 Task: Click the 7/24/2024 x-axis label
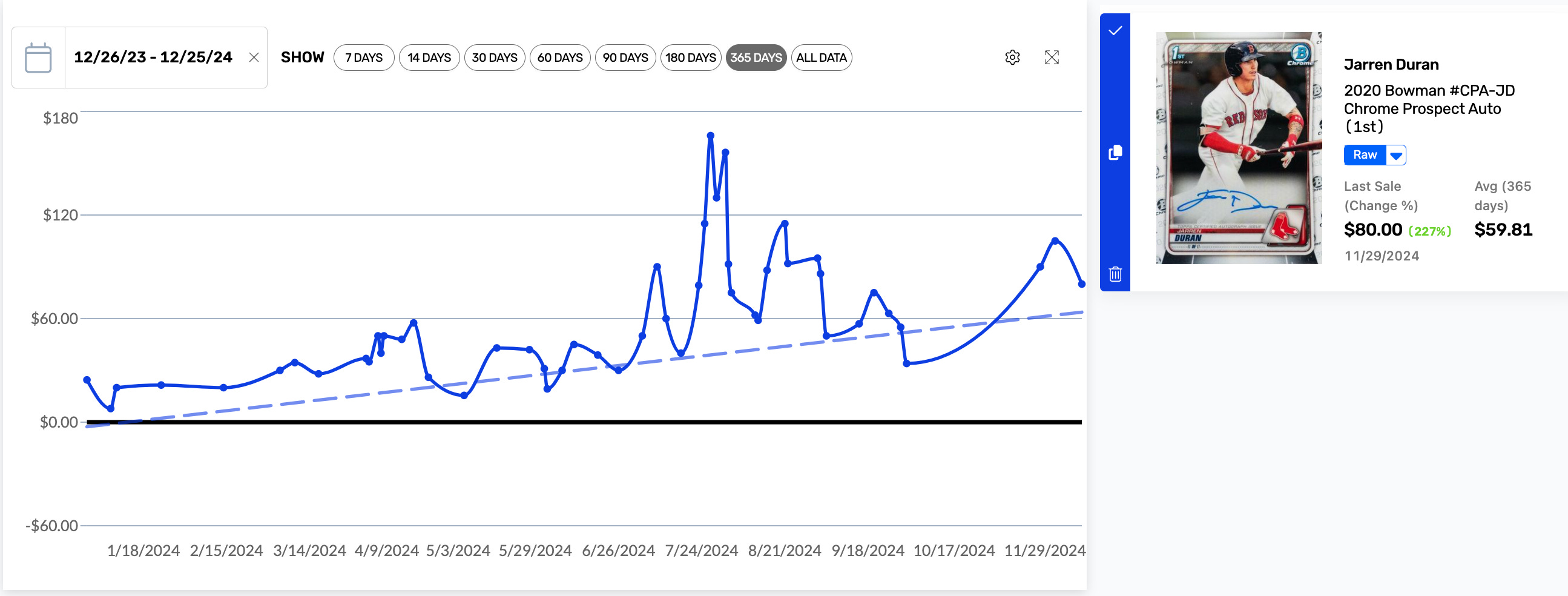(x=701, y=551)
